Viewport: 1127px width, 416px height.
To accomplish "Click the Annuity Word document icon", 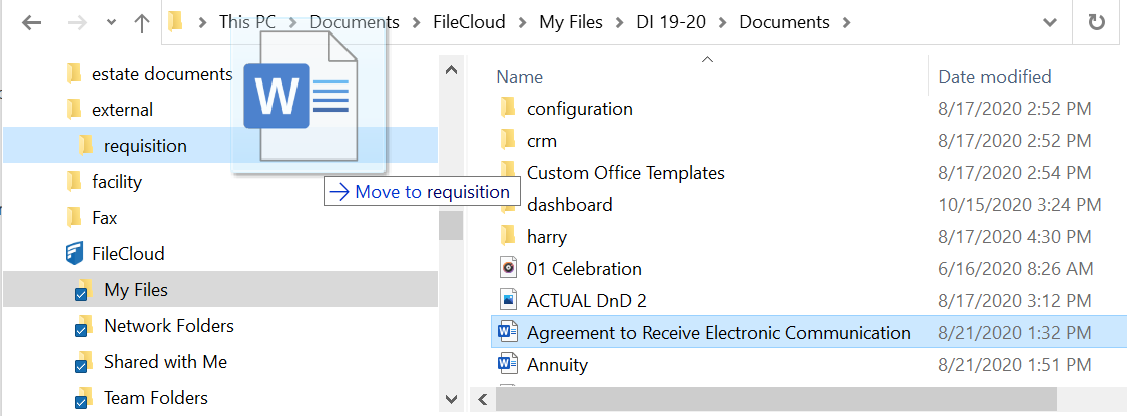I will (x=508, y=365).
